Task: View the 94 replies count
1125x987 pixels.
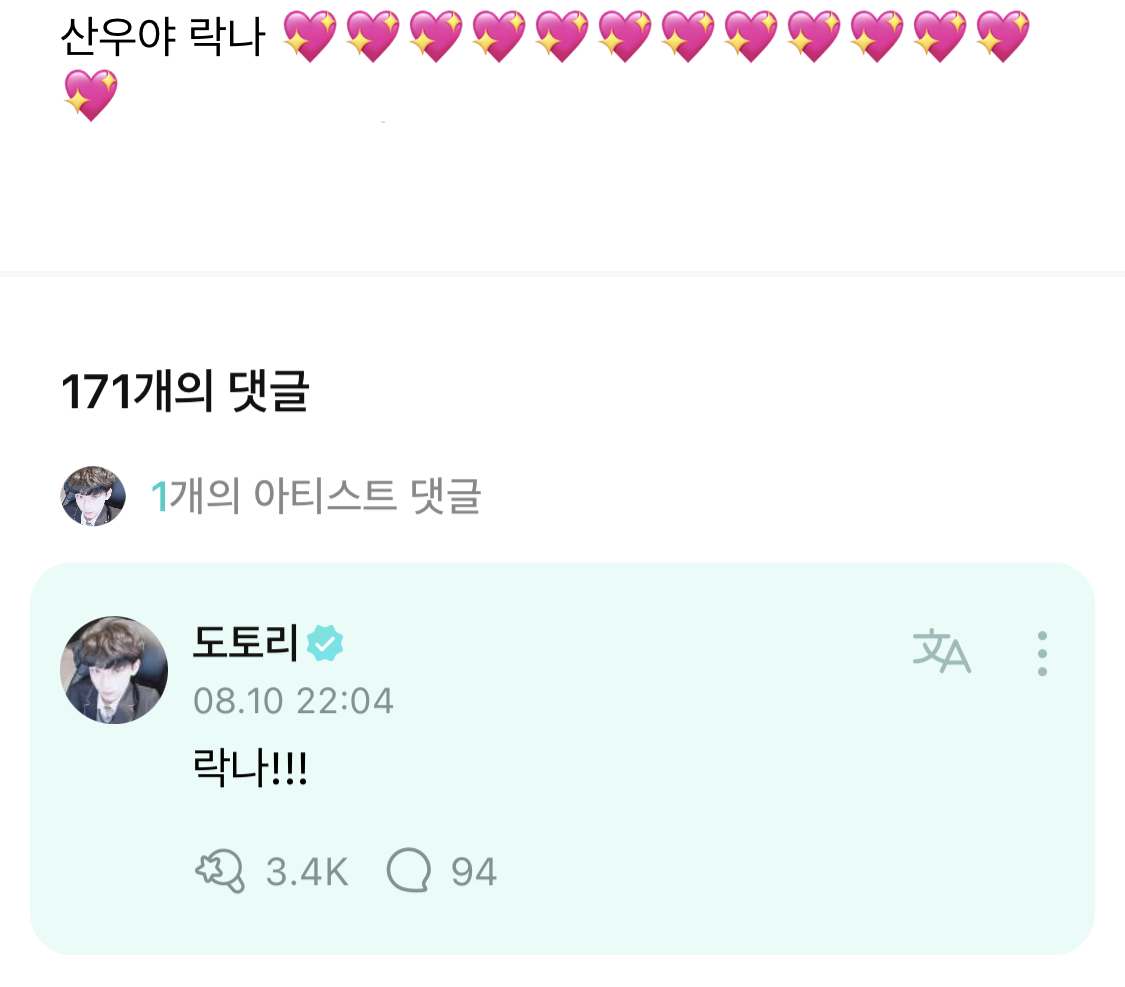Action: (473, 872)
